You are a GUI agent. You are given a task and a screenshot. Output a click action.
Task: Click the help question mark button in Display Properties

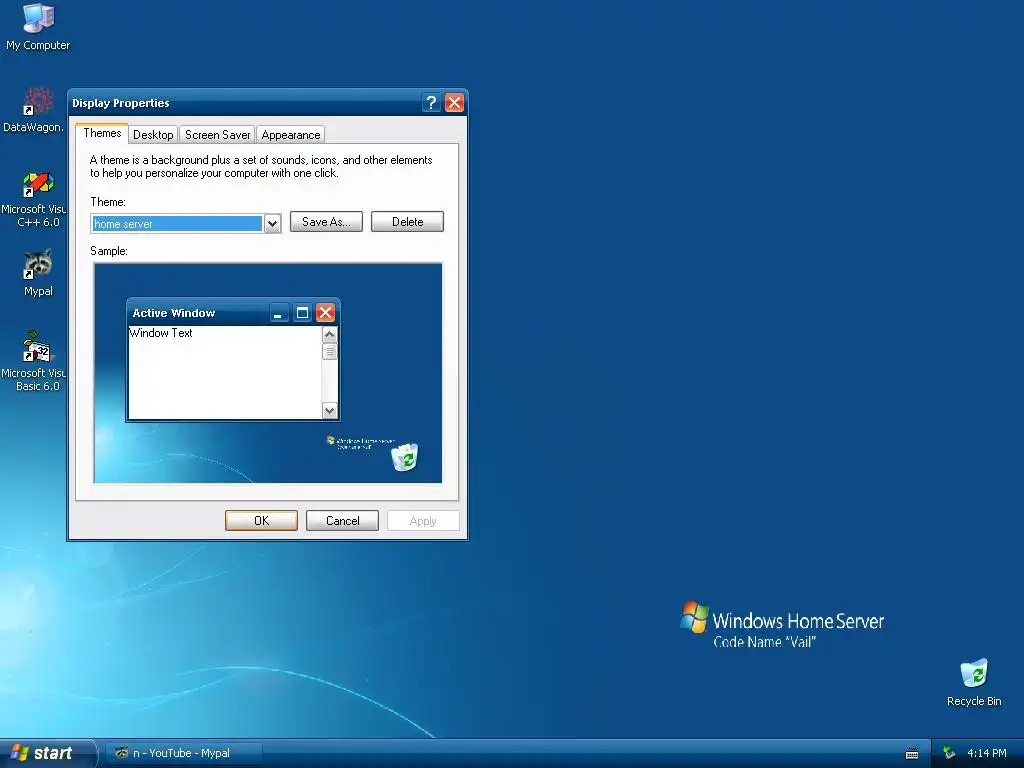[x=431, y=103]
